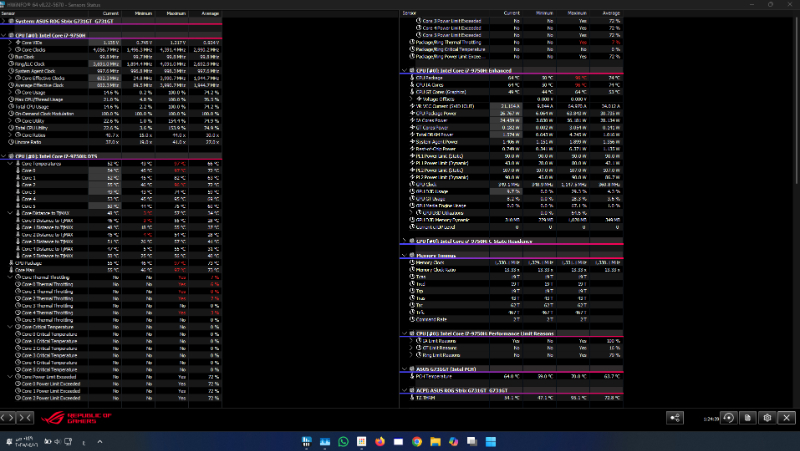The height and width of the screenshot is (451, 800).
Task: Expand the GPU D3D Utilizations row
Action: point(411,213)
